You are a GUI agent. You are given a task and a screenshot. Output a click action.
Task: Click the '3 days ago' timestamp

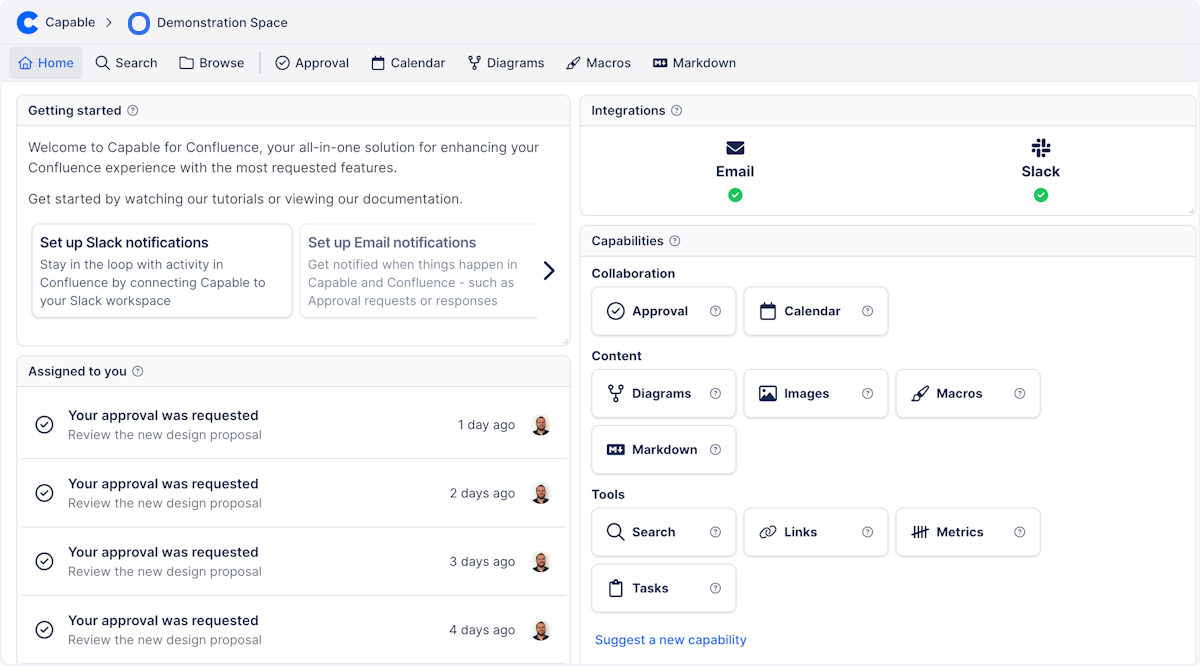(x=482, y=562)
